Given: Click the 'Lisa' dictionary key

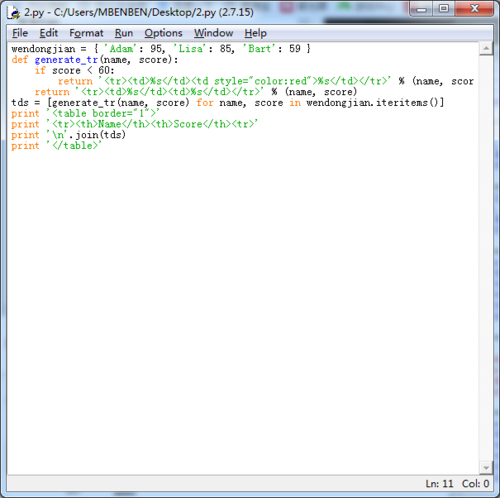Looking at the screenshot, I should tap(190, 49).
